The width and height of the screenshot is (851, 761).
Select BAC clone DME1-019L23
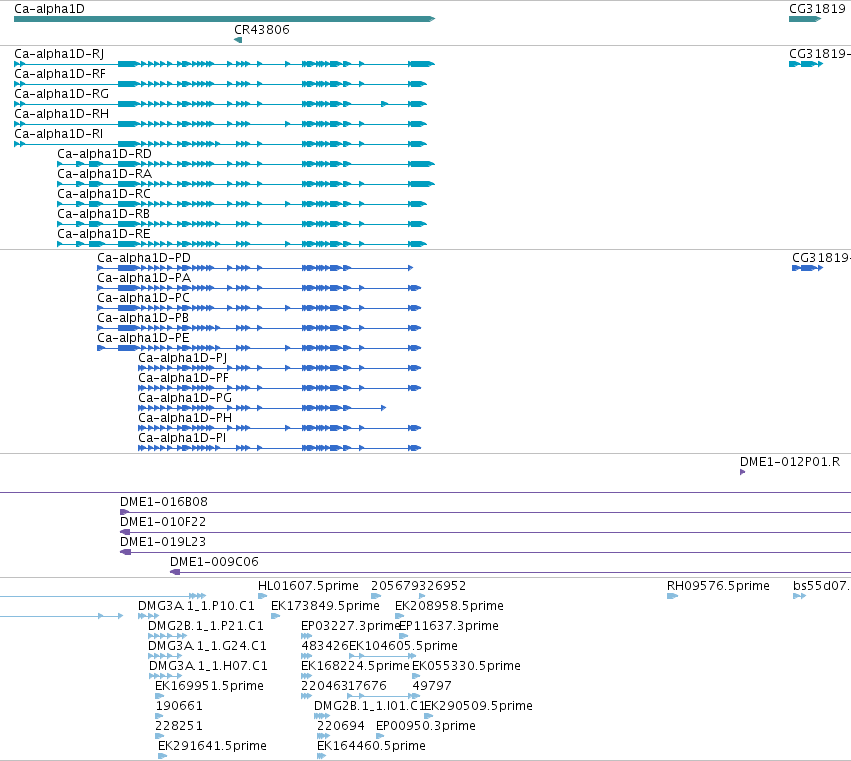485,552
